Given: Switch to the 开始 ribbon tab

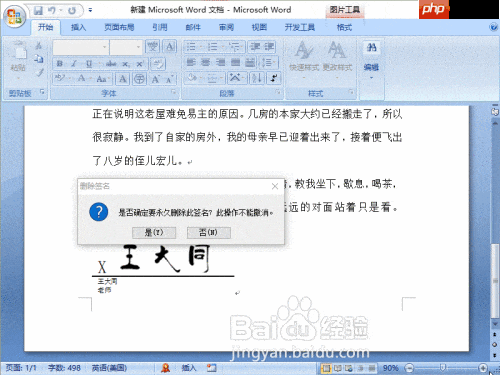Looking at the screenshot, I should tap(46, 27).
